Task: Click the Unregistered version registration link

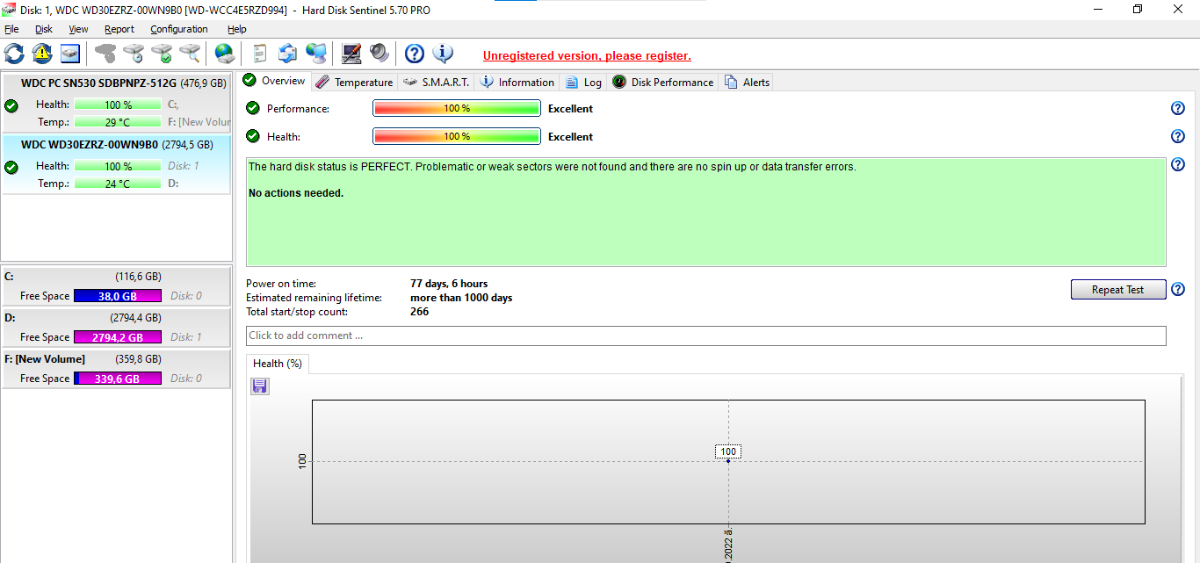Action: coord(586,56)
